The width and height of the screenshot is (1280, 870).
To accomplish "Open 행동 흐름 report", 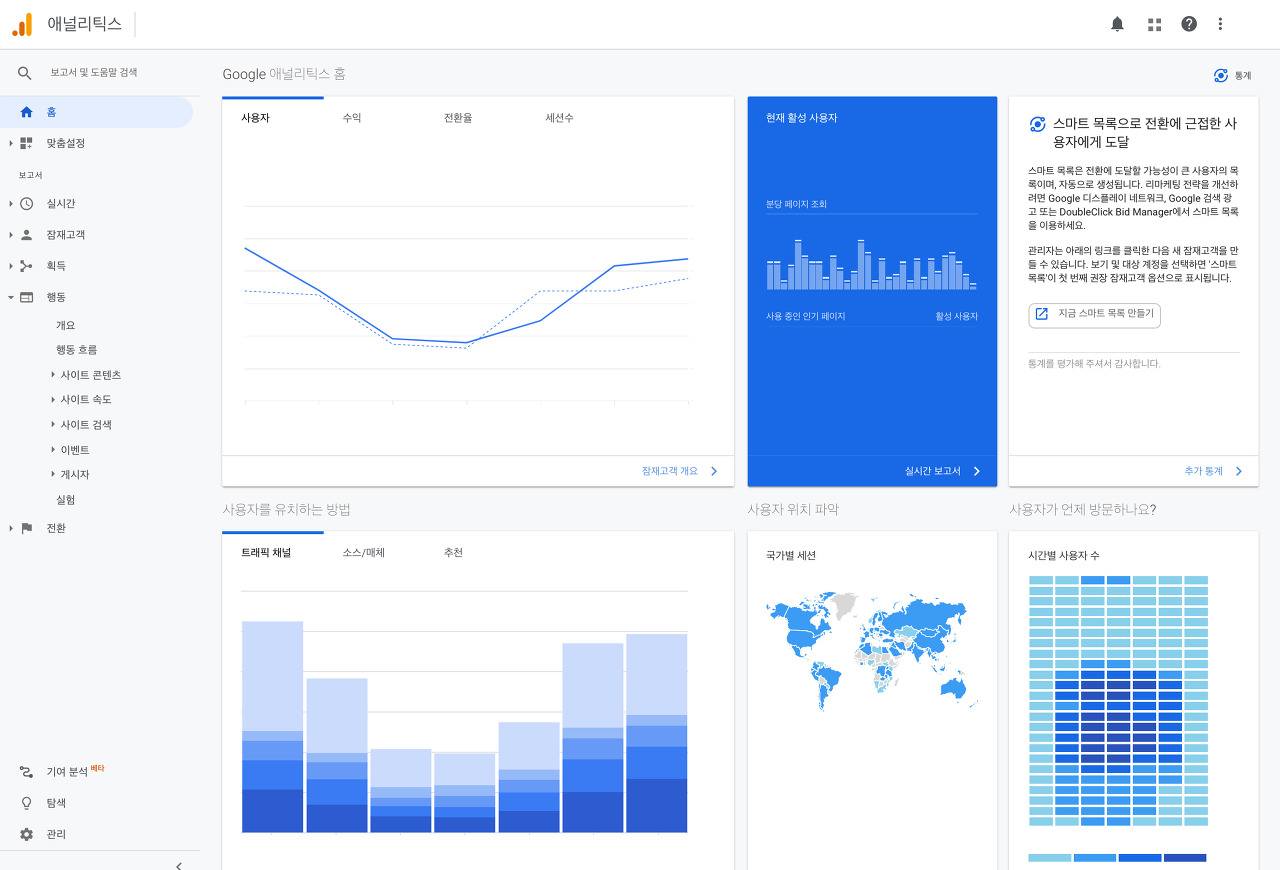I will (x=76, y=350).
